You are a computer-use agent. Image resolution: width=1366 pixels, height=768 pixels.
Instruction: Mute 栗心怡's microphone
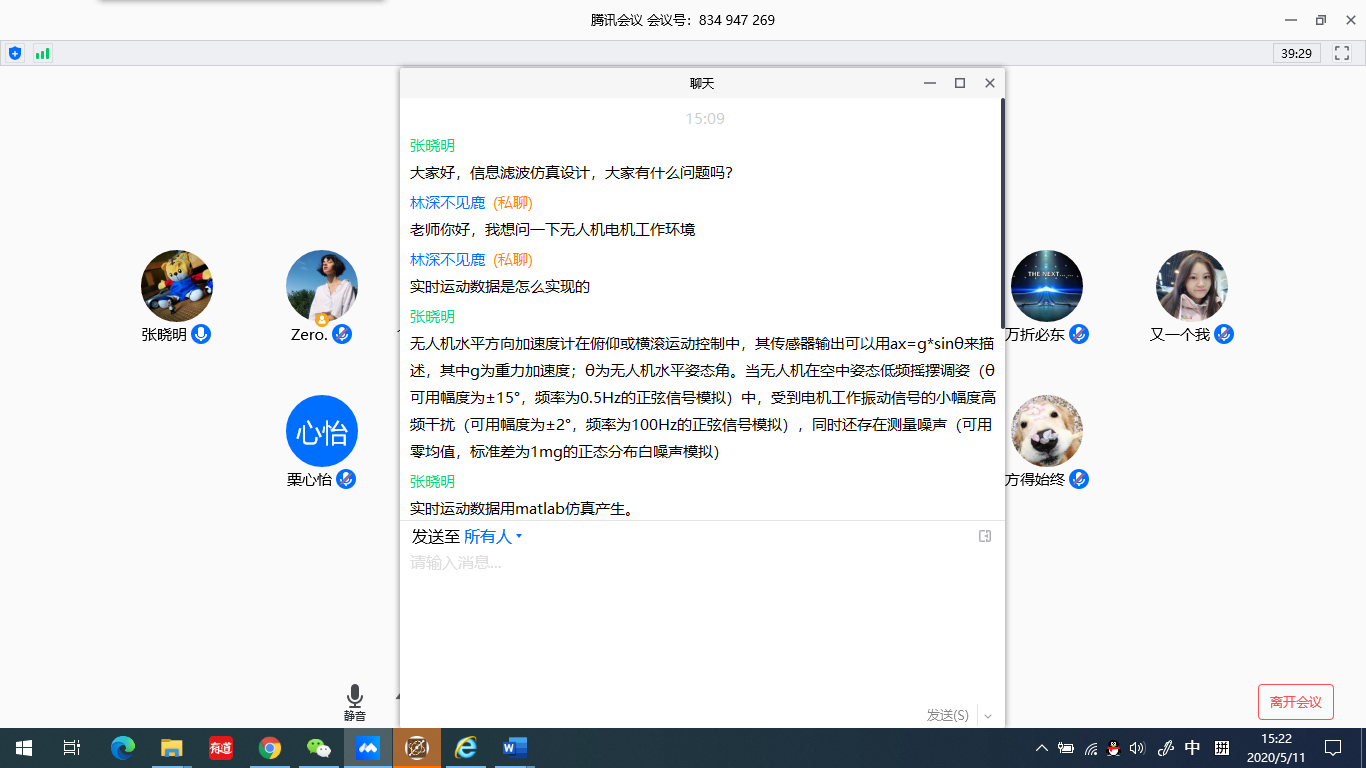coord(347,480)
